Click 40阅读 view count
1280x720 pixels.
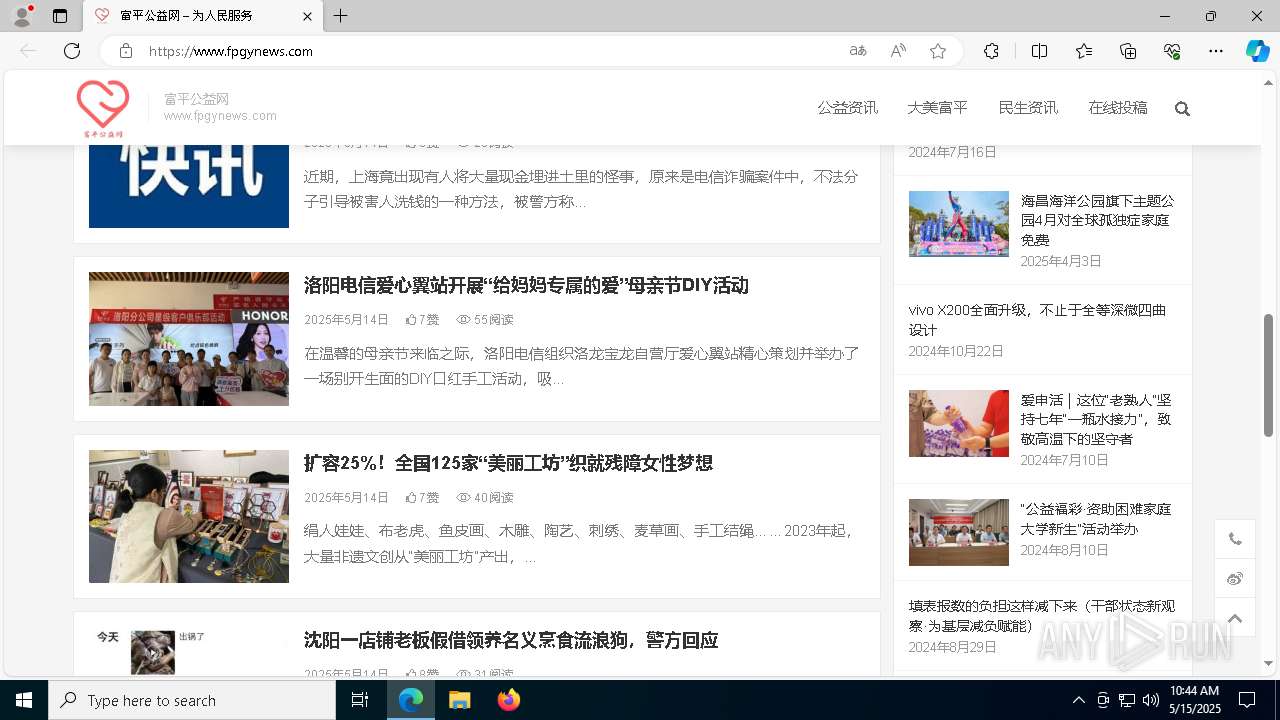click(x=485, y=497)
